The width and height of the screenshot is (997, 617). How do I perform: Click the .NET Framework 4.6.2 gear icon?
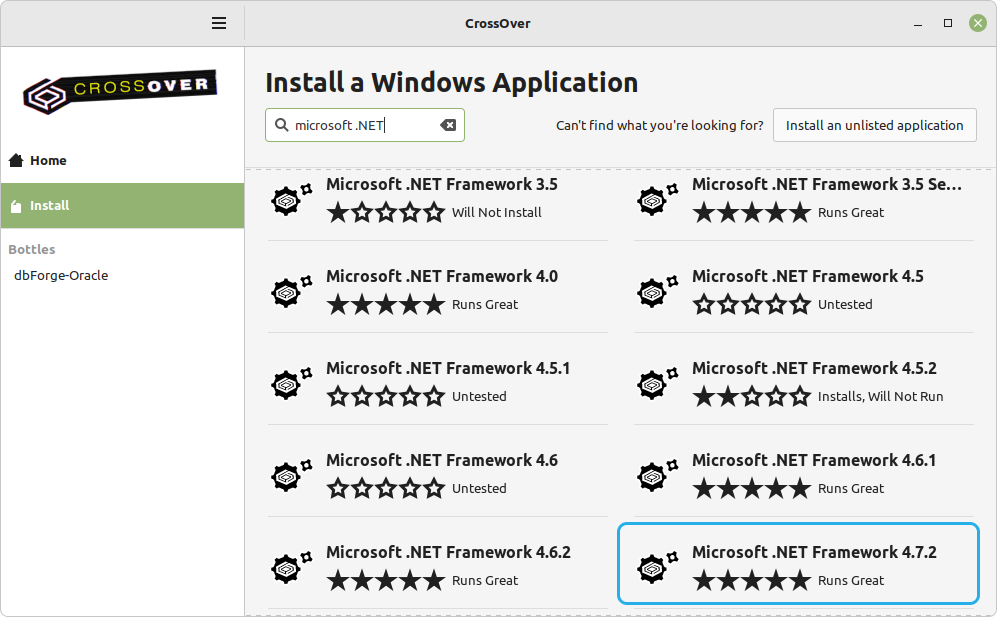(x=291, y=567)
